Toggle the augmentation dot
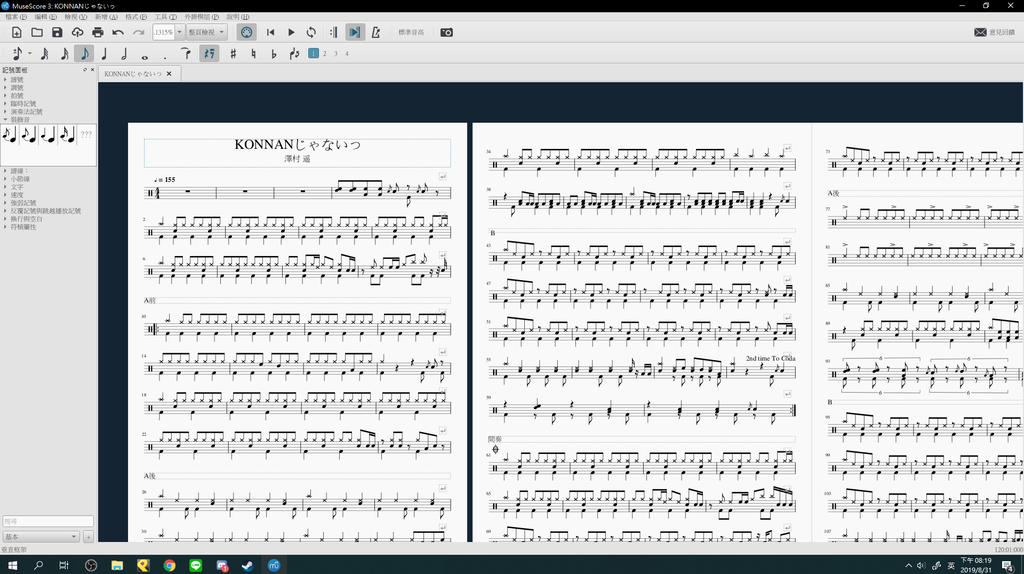 pyautogui.click(x=165, y=56)
